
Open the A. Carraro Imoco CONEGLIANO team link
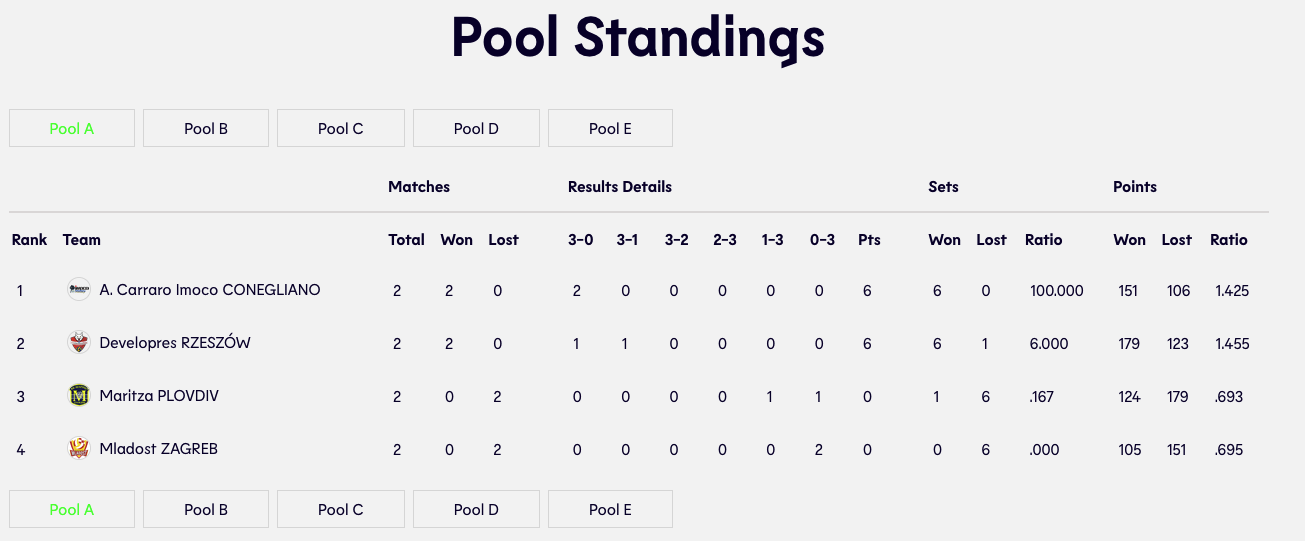click(210, 290)
